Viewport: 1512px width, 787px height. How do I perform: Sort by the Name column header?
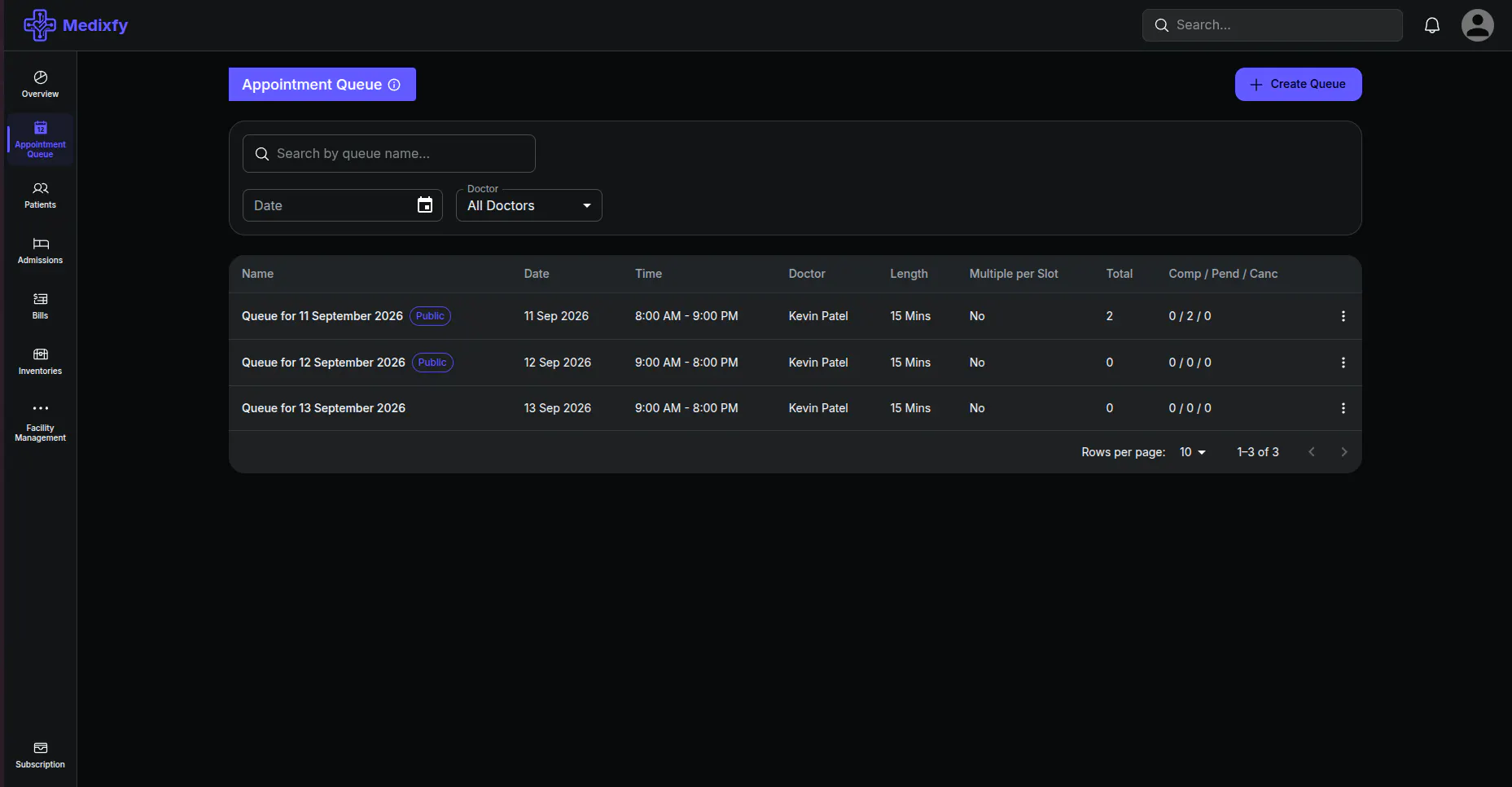(x=257, y=274)
